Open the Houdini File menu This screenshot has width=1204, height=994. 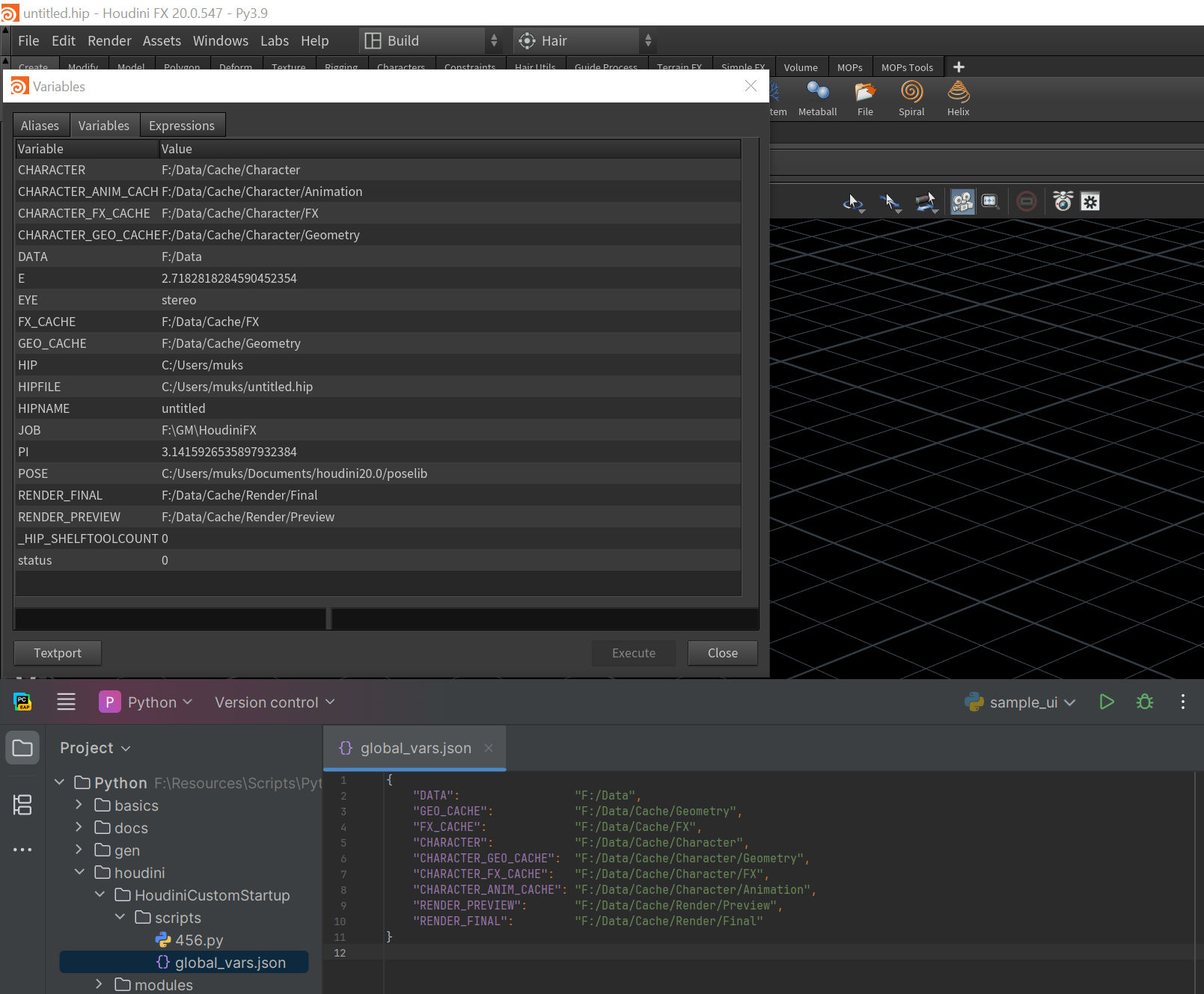[28, 41]
